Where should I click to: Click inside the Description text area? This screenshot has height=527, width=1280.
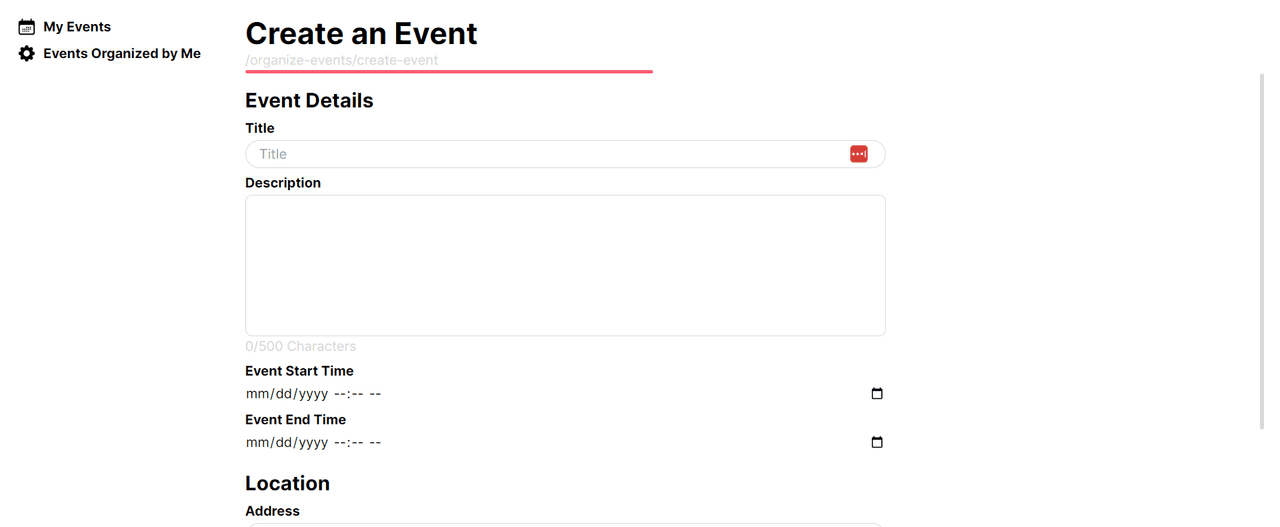click(x=565, y=266)
